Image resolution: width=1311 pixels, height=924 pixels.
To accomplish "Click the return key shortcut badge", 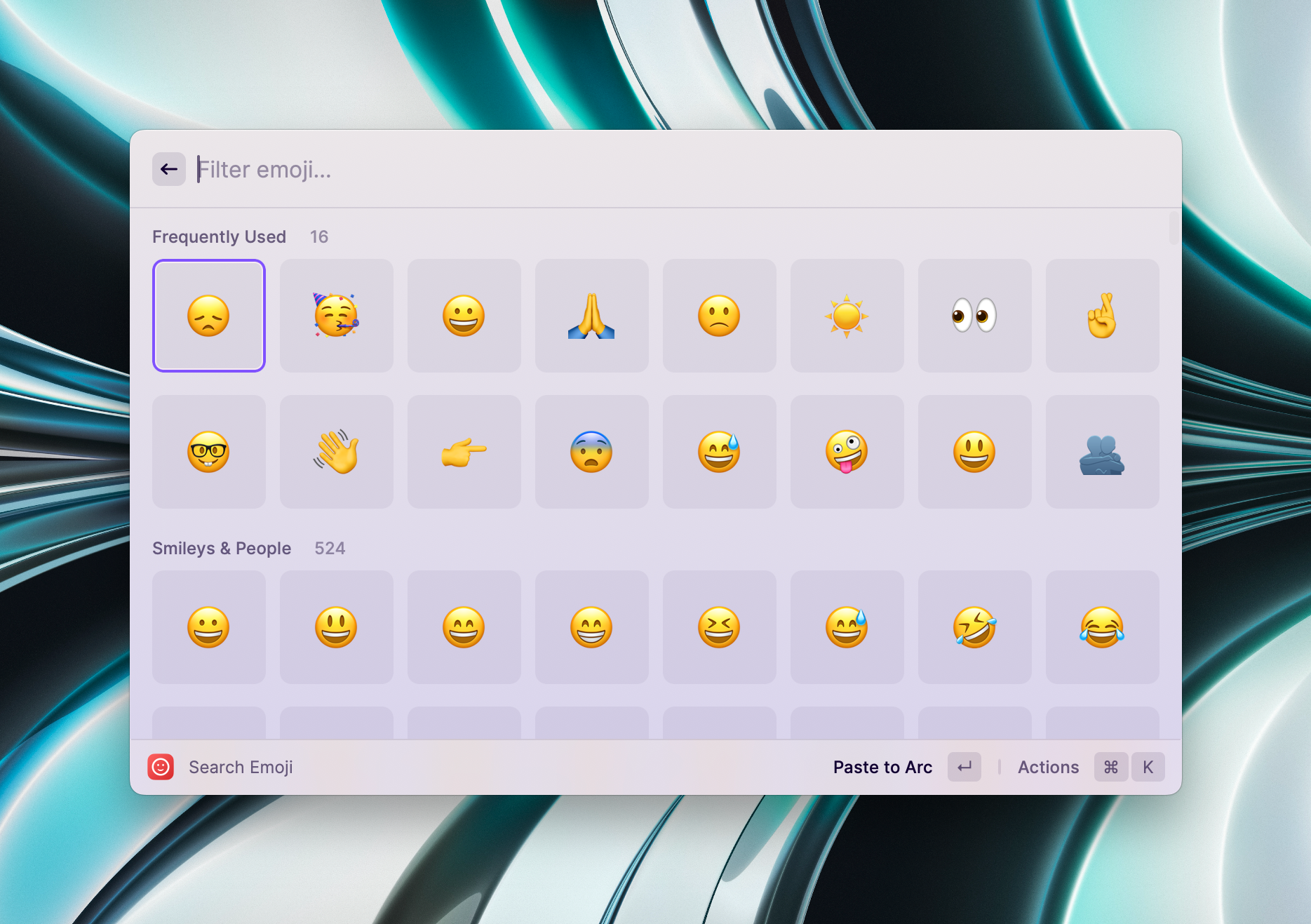I will click(964, 767).
